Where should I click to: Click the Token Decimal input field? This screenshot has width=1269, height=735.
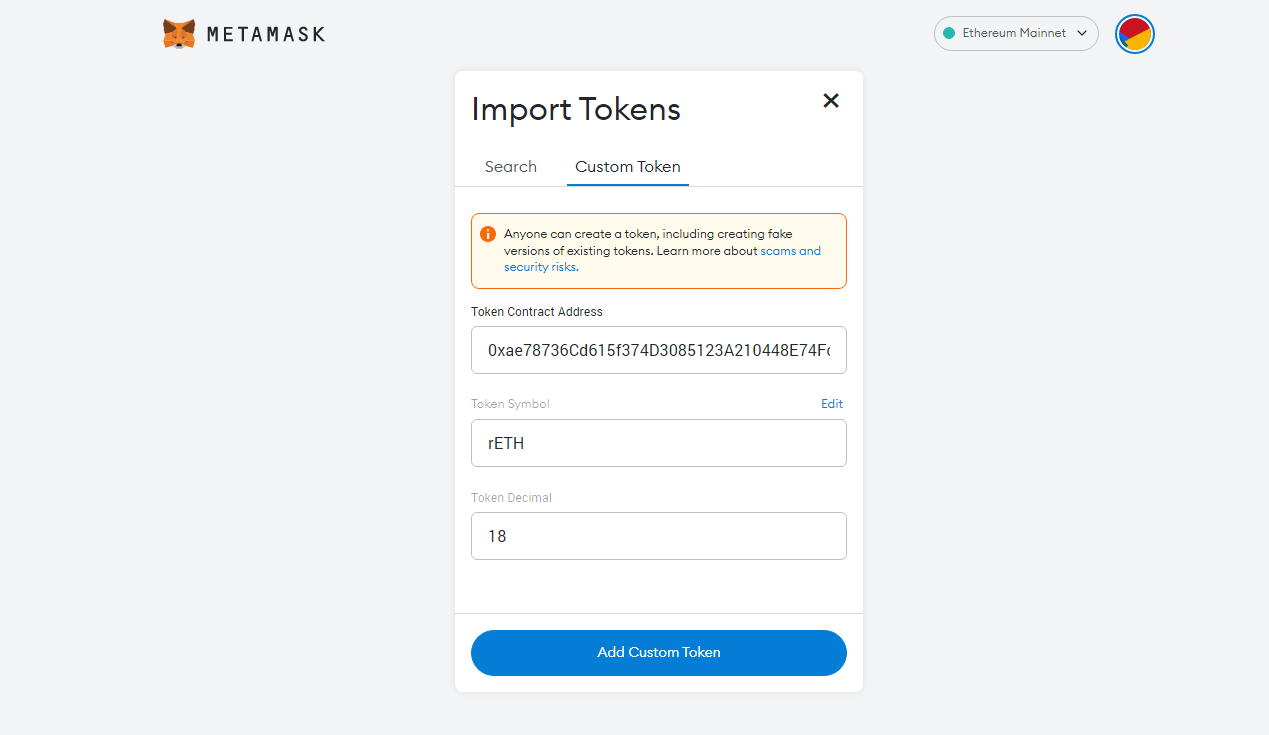pos(658,536)
